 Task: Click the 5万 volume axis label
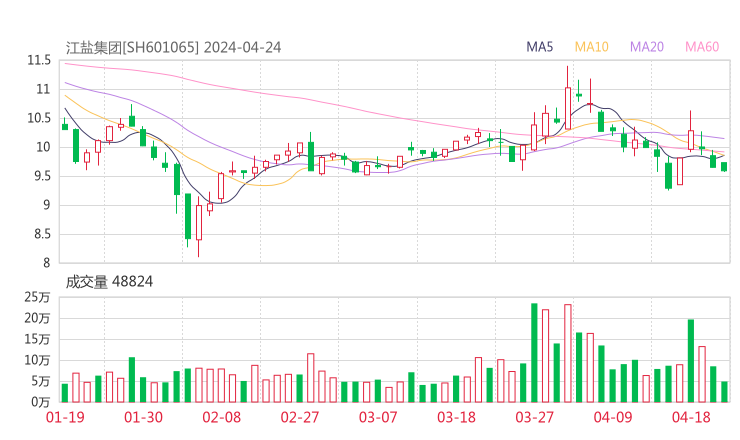(x=41, y=381)
